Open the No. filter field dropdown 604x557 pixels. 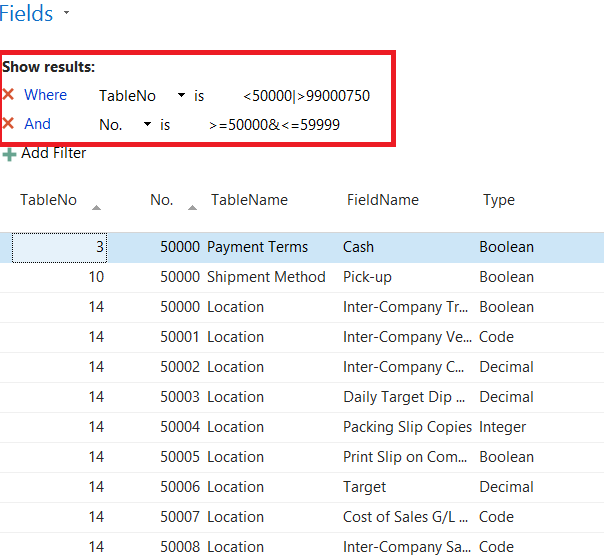147,124
